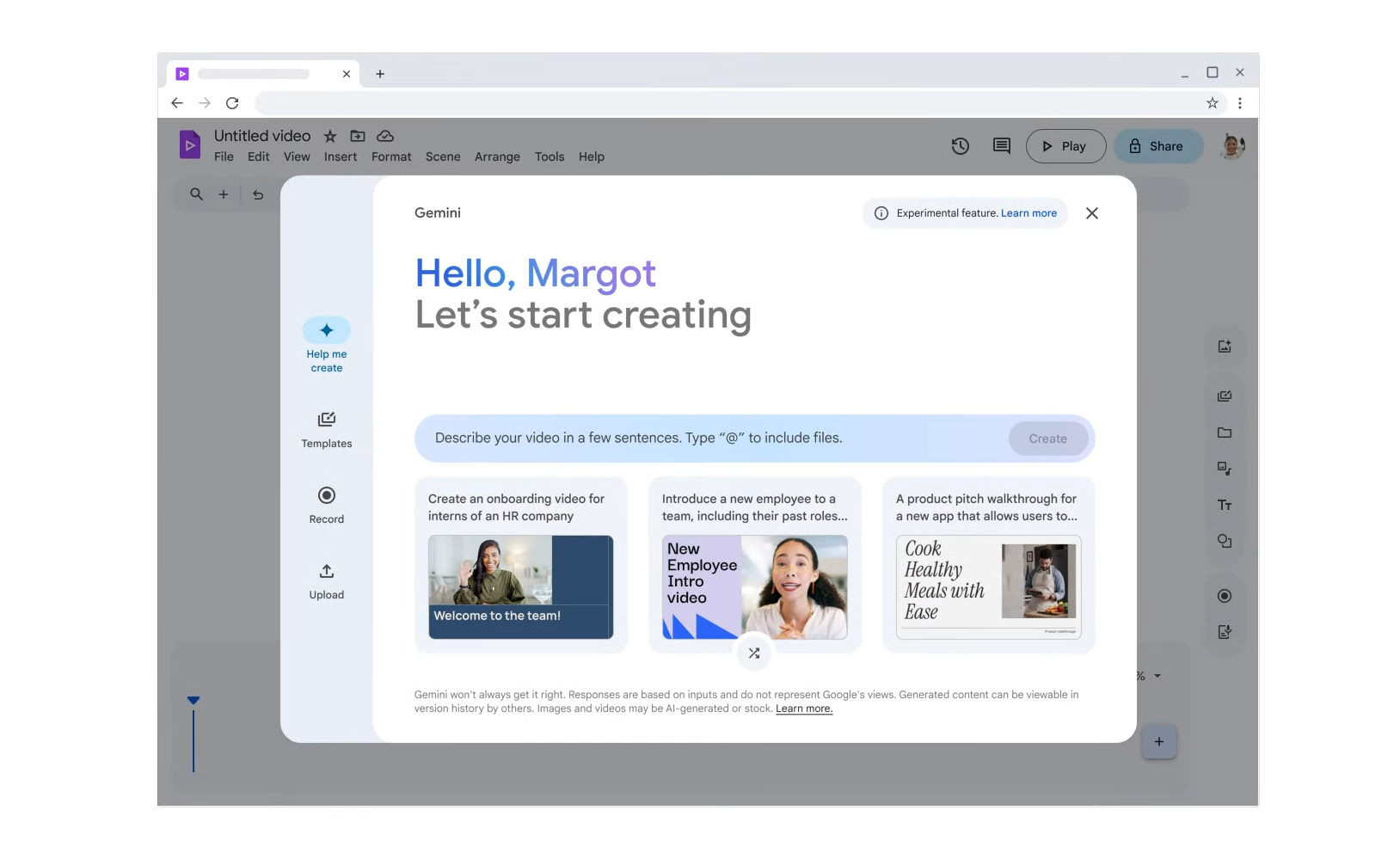Click the timeline playhead marker
This screenshot has width=1400, height=847.
[x=193, y=701]
